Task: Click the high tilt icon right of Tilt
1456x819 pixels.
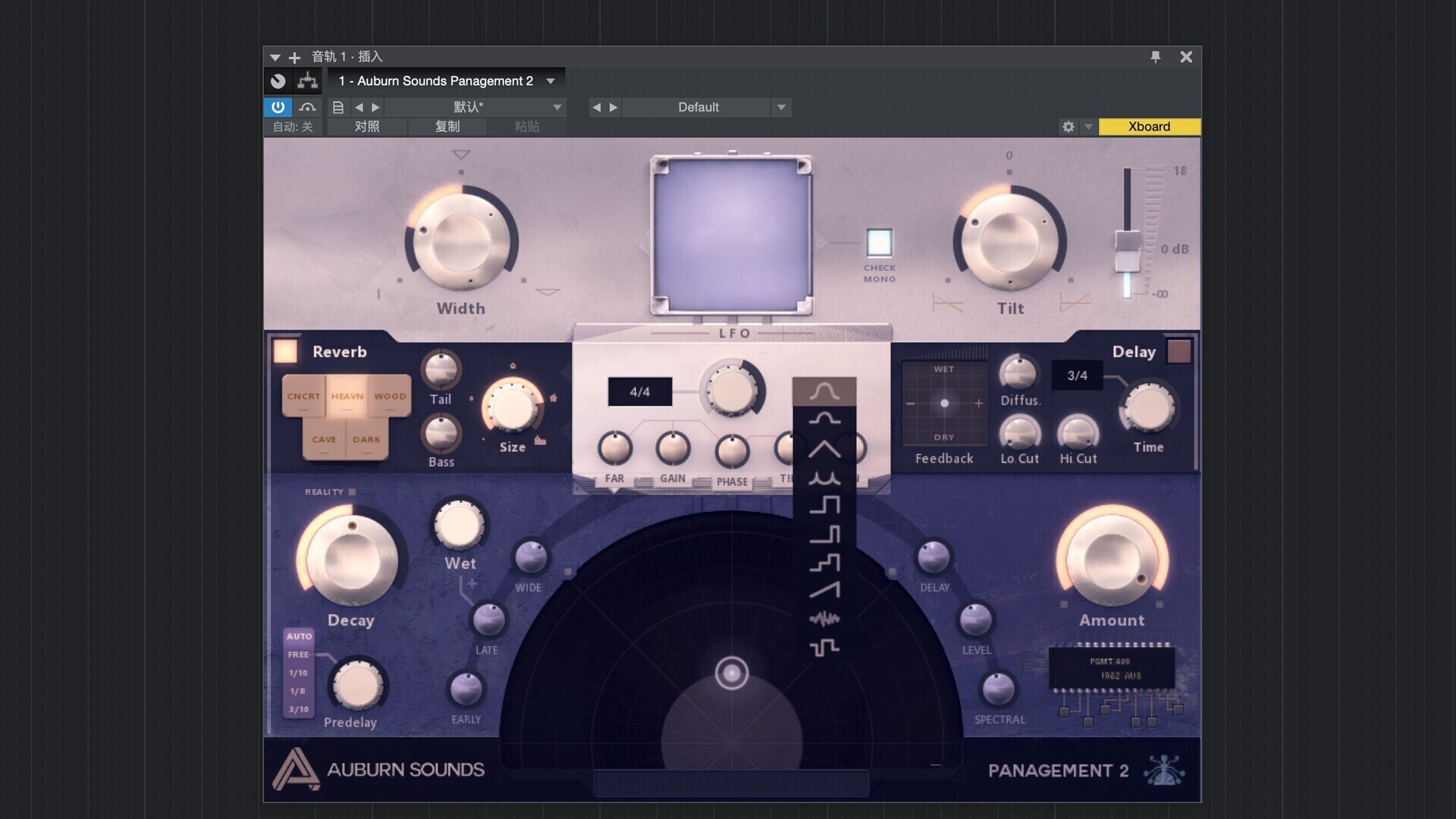Action: point(1075,303)
